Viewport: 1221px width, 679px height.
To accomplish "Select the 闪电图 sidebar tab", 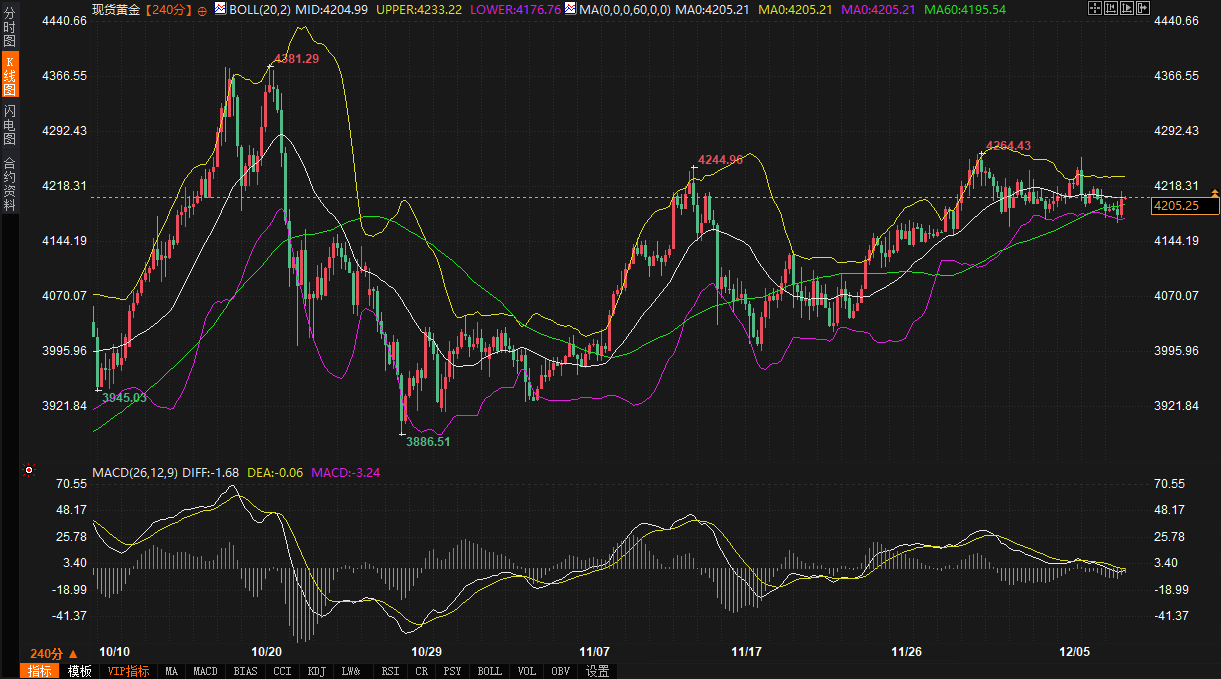I will 10,124.
